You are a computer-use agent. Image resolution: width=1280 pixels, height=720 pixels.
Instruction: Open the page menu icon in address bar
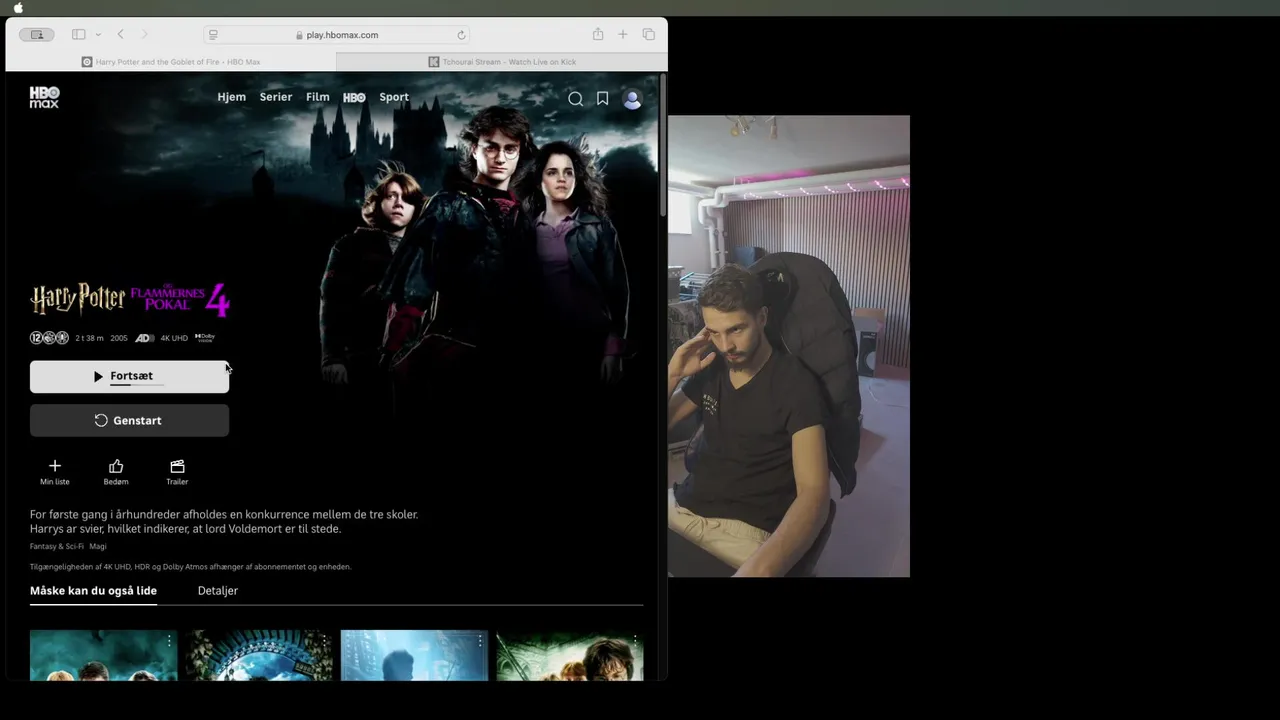point(213,35)
